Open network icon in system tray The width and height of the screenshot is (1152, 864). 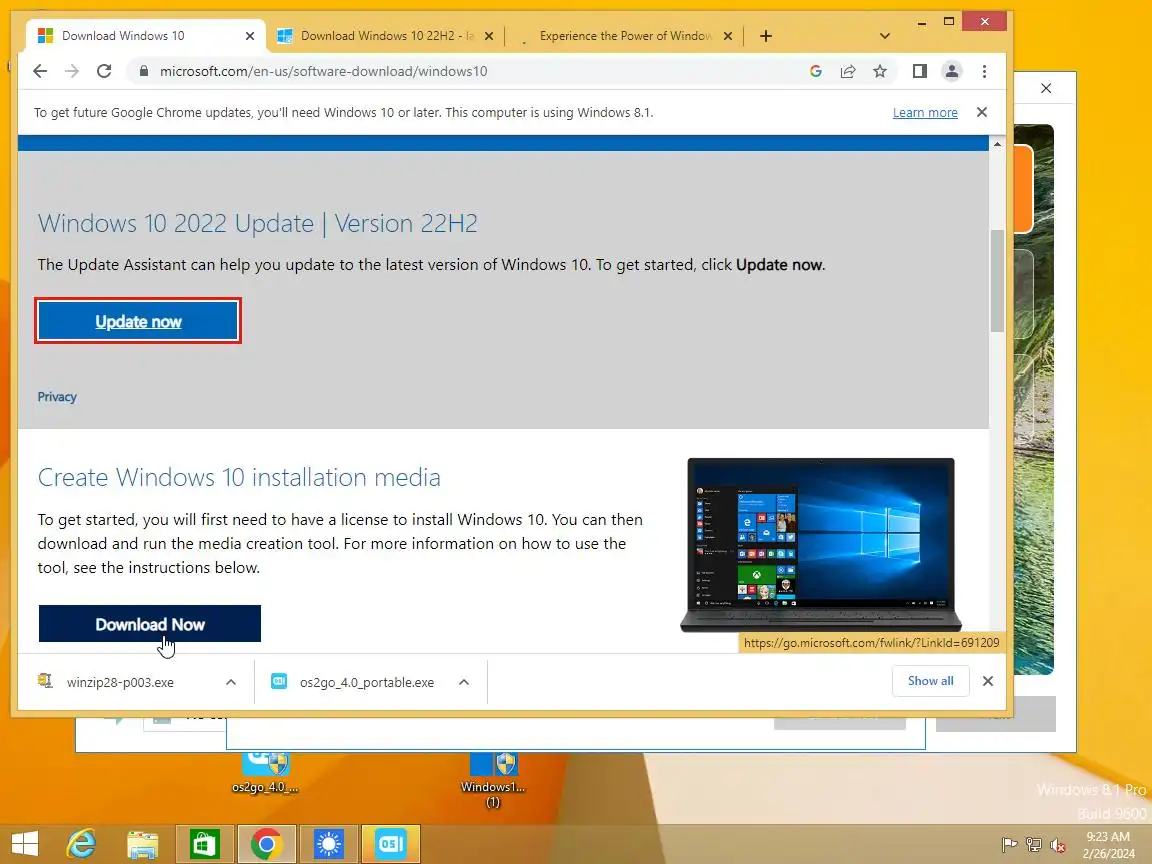click(1034, 845)
